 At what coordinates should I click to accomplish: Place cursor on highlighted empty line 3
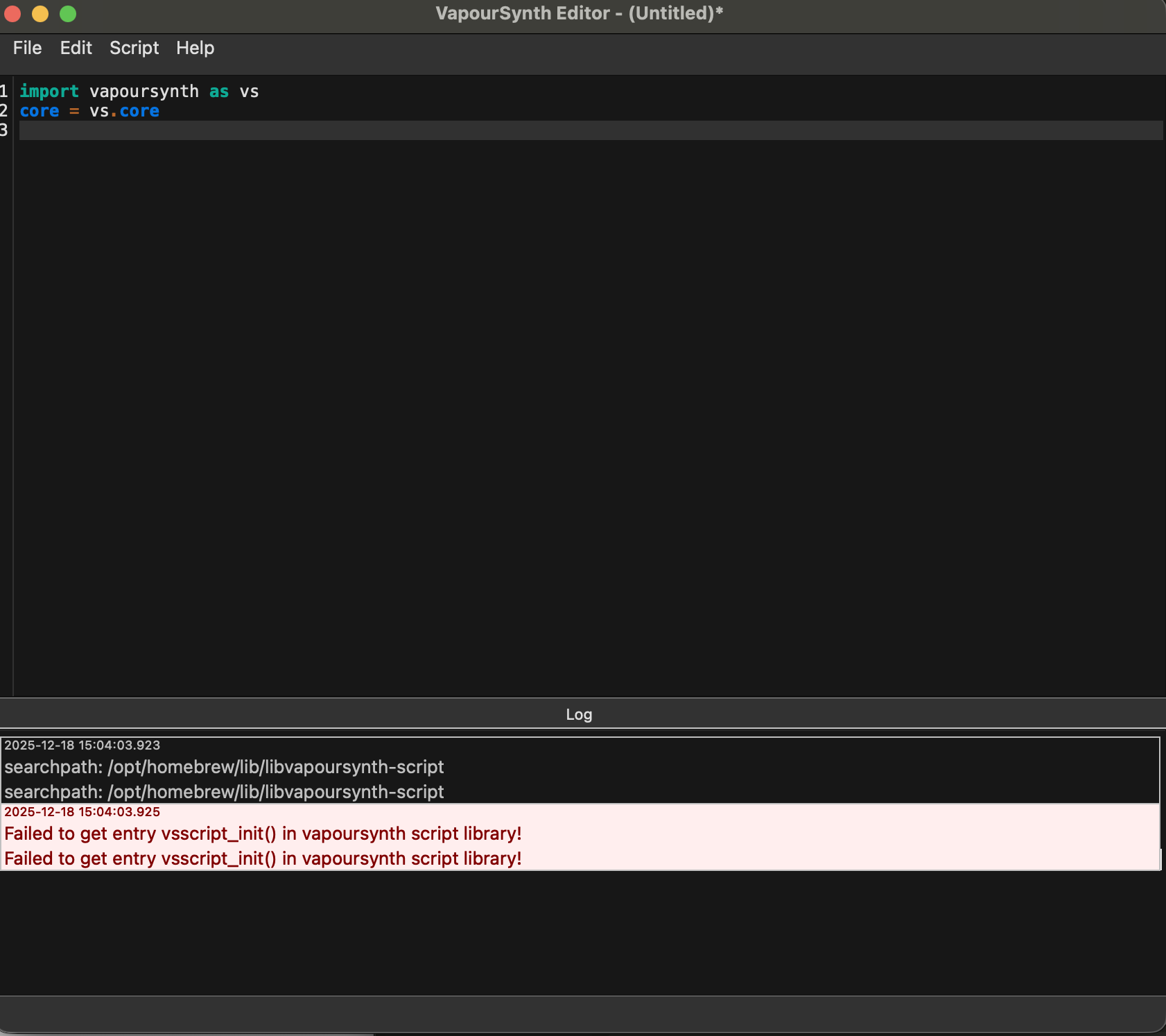[x=555, y=130]
